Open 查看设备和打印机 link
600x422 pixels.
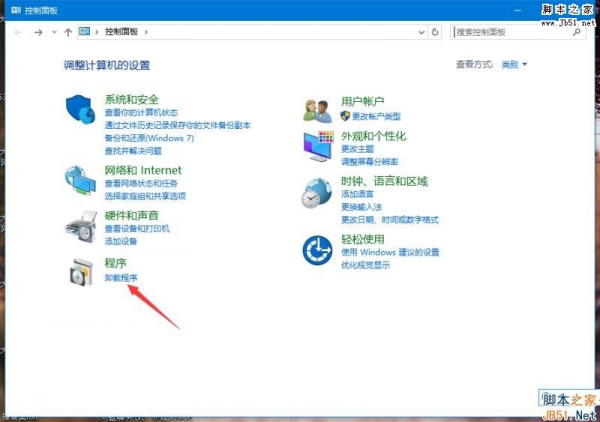click(x=137, y=229)
